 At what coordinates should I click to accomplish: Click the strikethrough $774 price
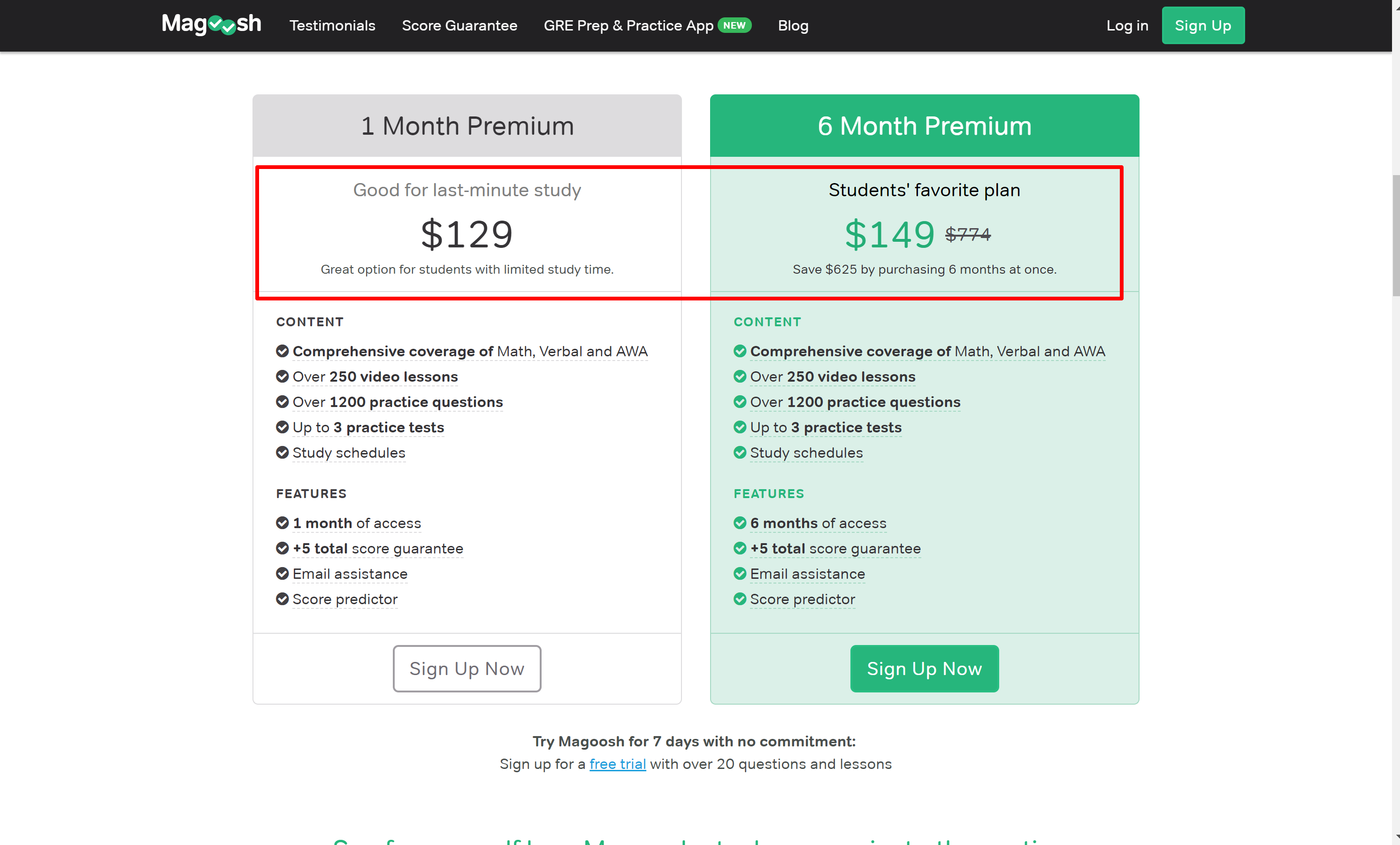[968, 234]
